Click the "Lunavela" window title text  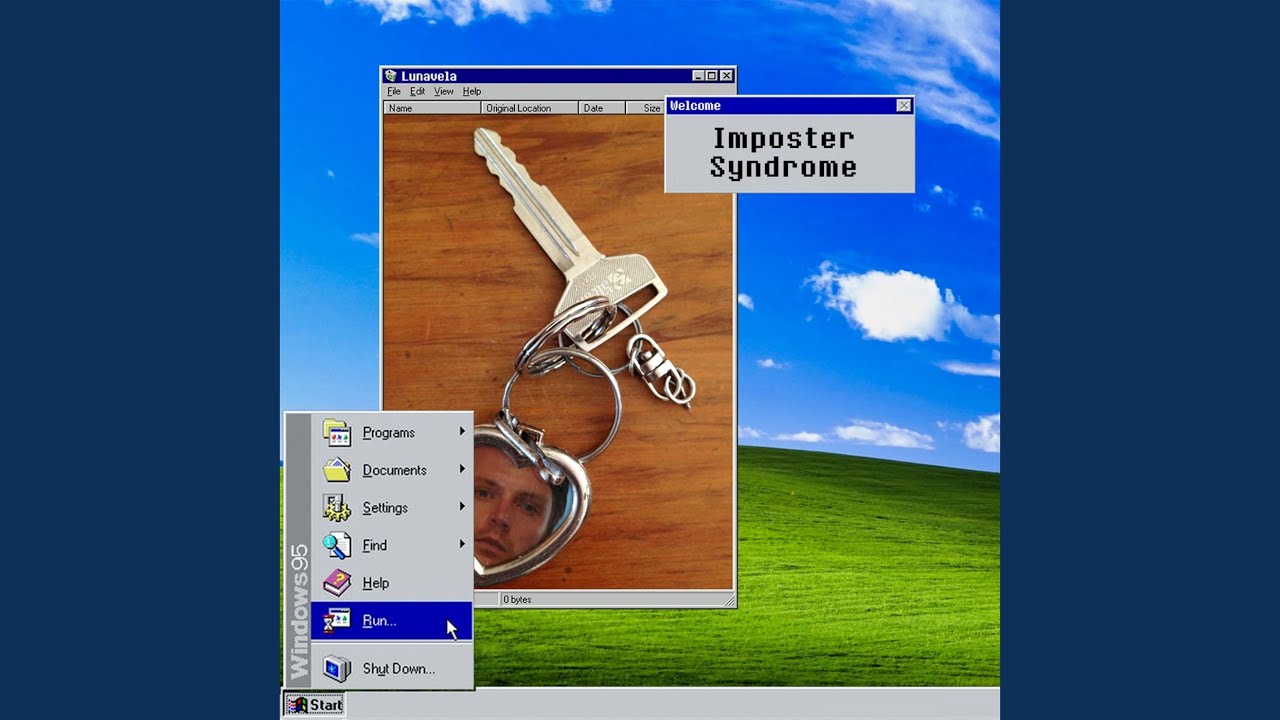click(x=429, y=76)
